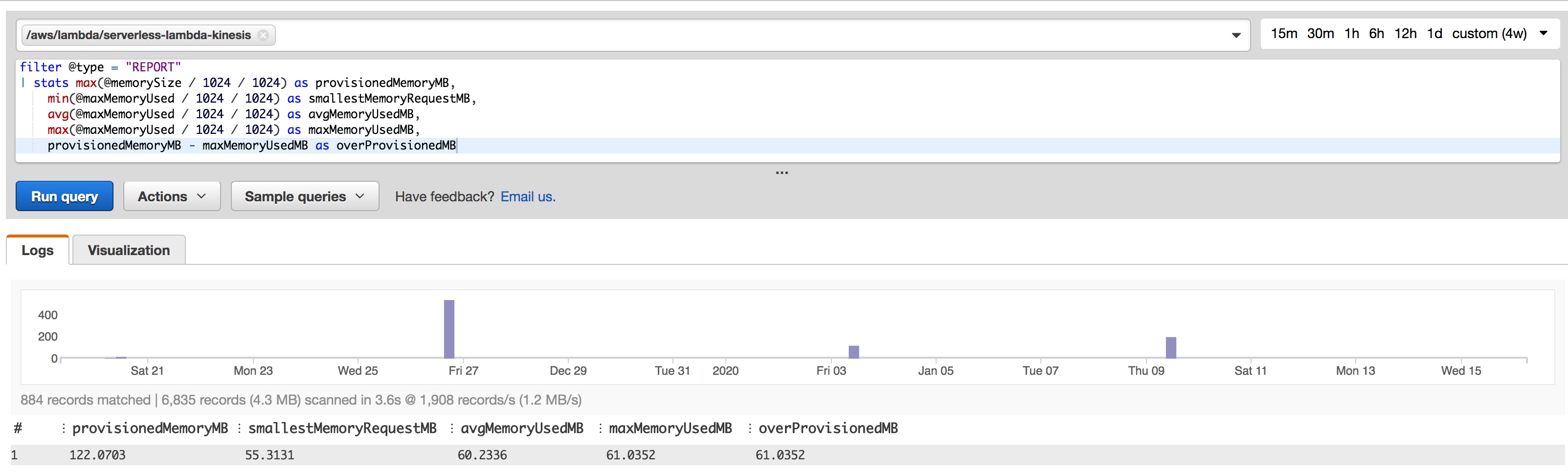Click inside the query editor text area
The image size is (1568, 474).
coord(787,110)
